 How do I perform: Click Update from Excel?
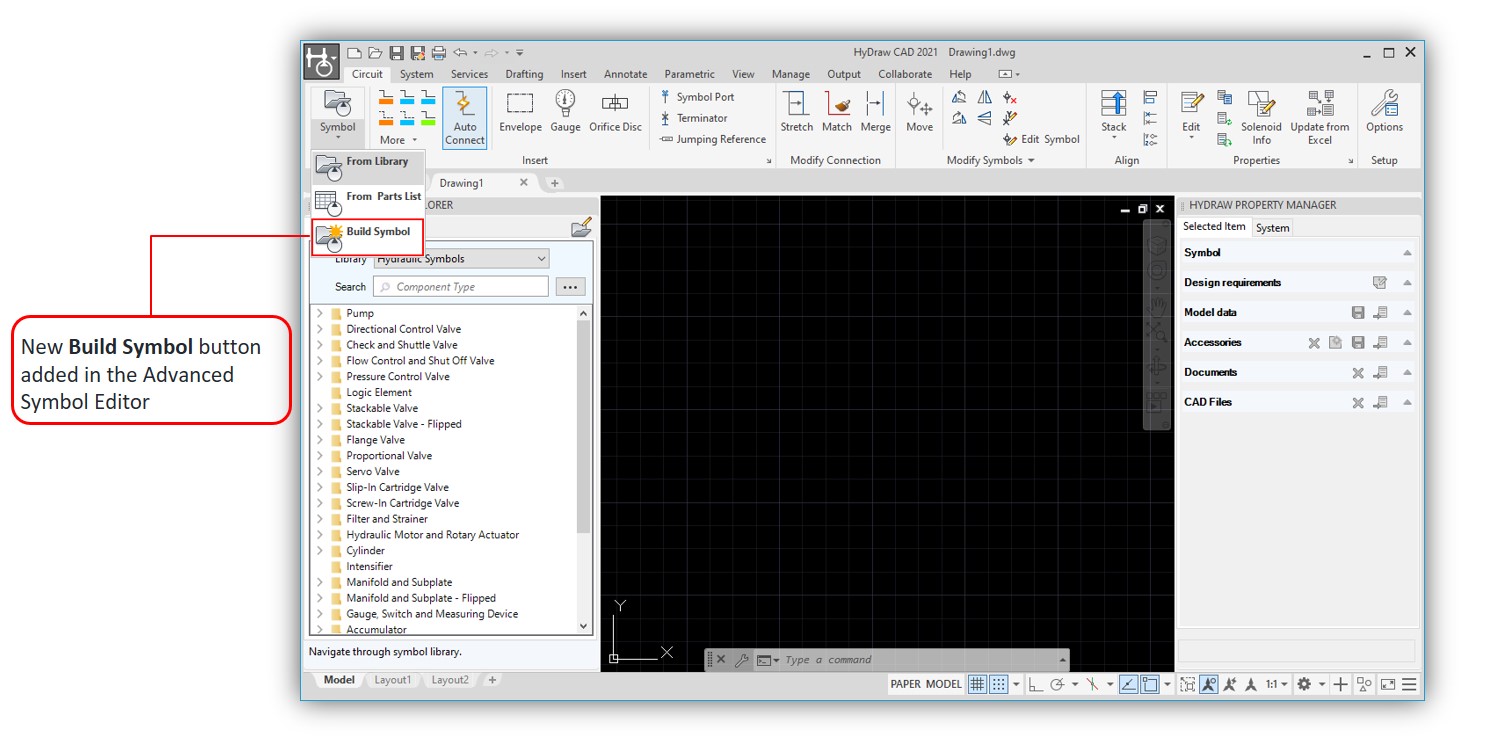[1320, 118]
